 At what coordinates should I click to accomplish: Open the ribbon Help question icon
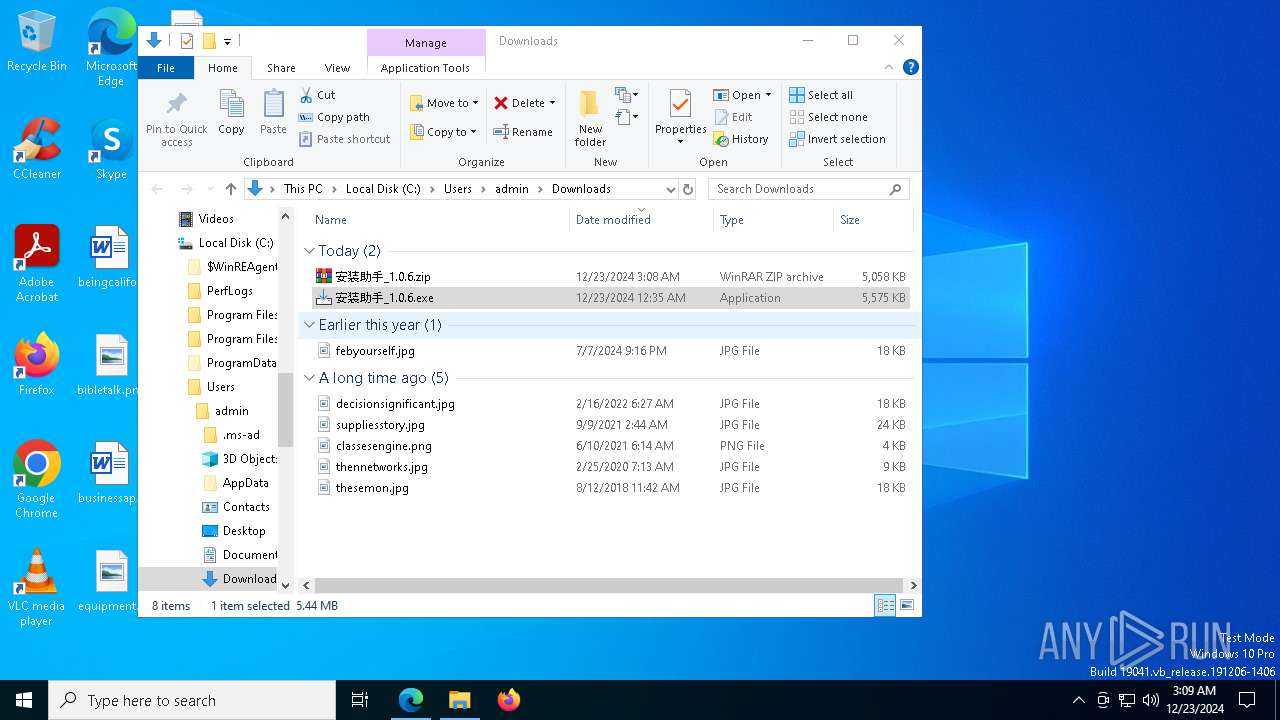[910, 67]
